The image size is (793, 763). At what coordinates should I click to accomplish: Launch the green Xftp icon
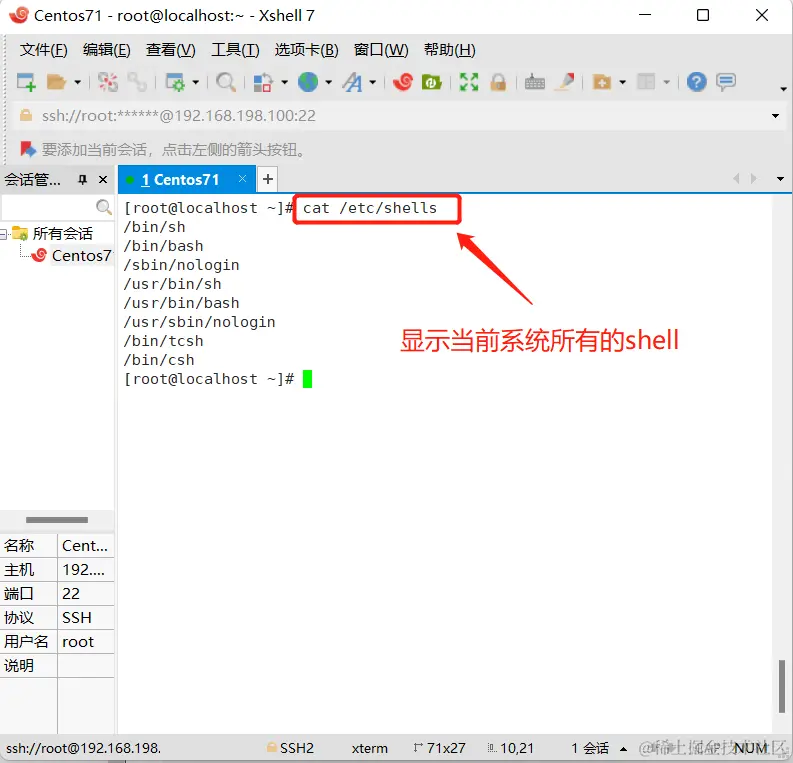[x=431, y=82]
